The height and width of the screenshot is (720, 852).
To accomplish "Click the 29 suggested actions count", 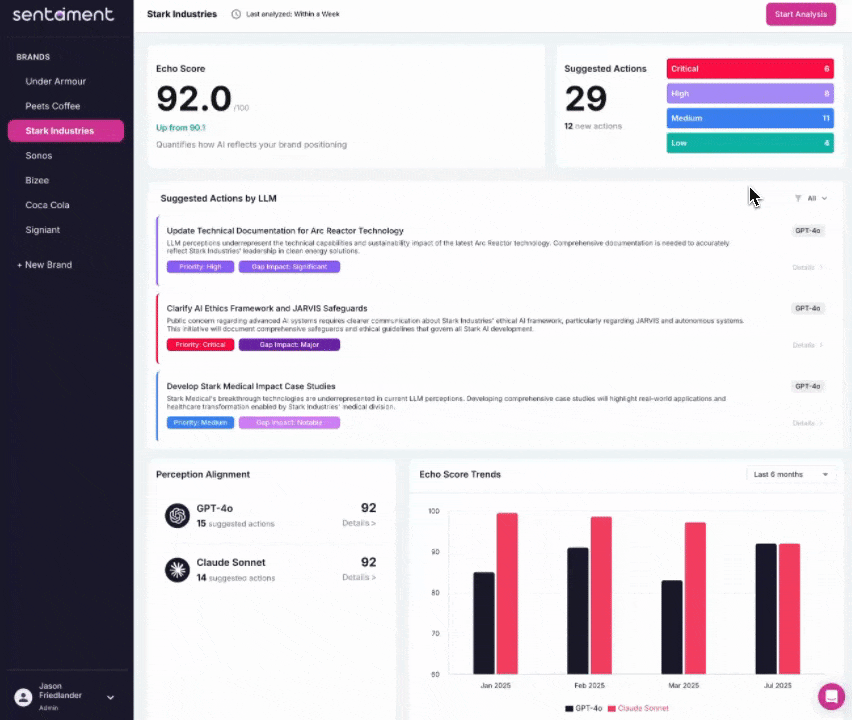I will (x=585, y=98).
